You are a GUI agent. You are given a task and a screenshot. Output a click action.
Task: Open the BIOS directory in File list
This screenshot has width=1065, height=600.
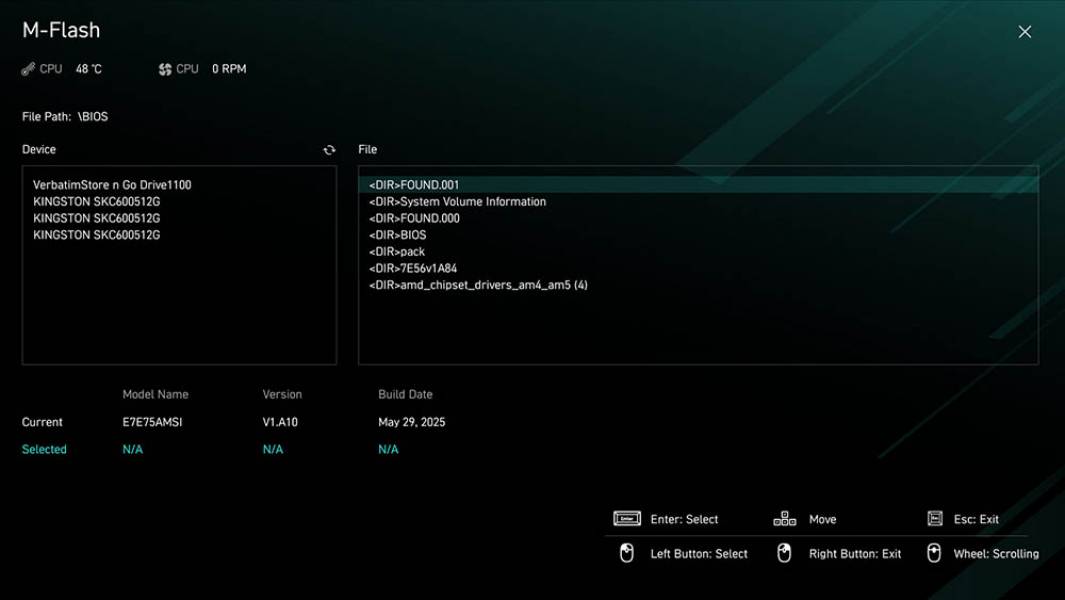click(397, 235)
